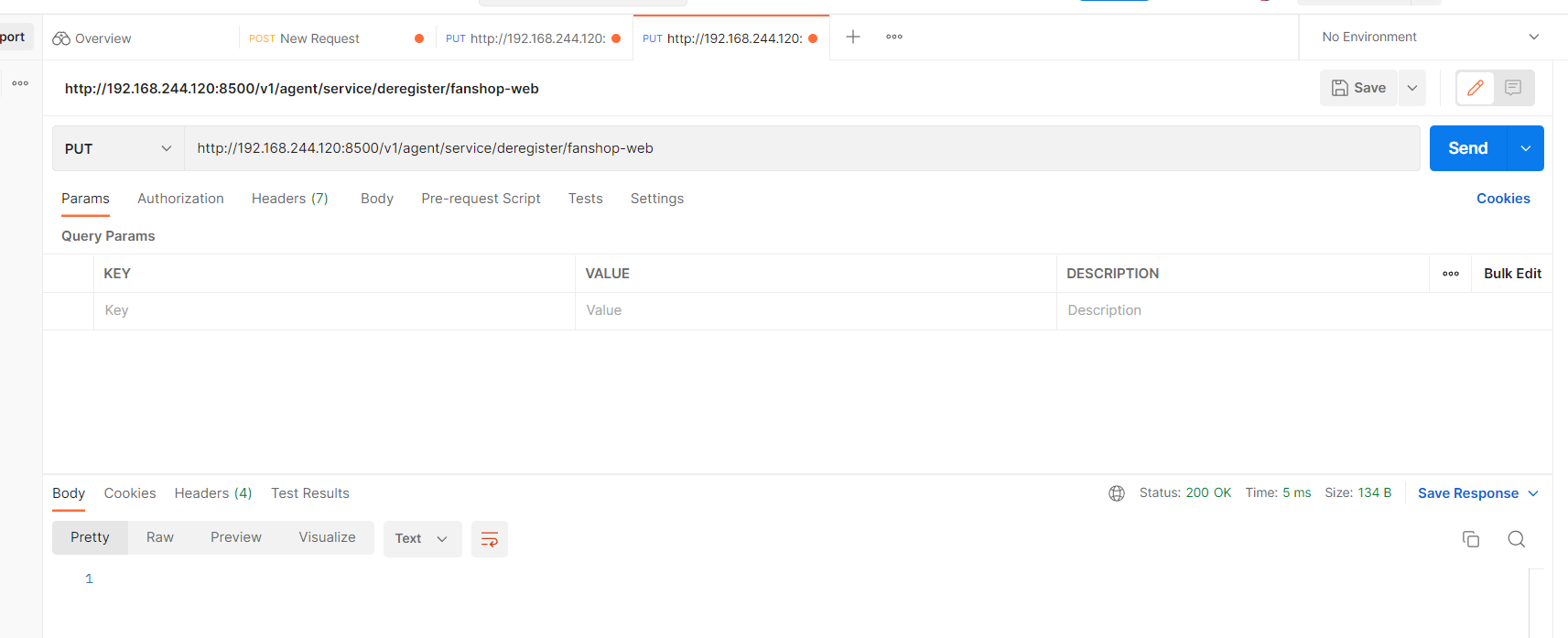This screenshot has width=1568, height=638.
Task: Click the Status 200 OK text
Action: pos(1185,492)
